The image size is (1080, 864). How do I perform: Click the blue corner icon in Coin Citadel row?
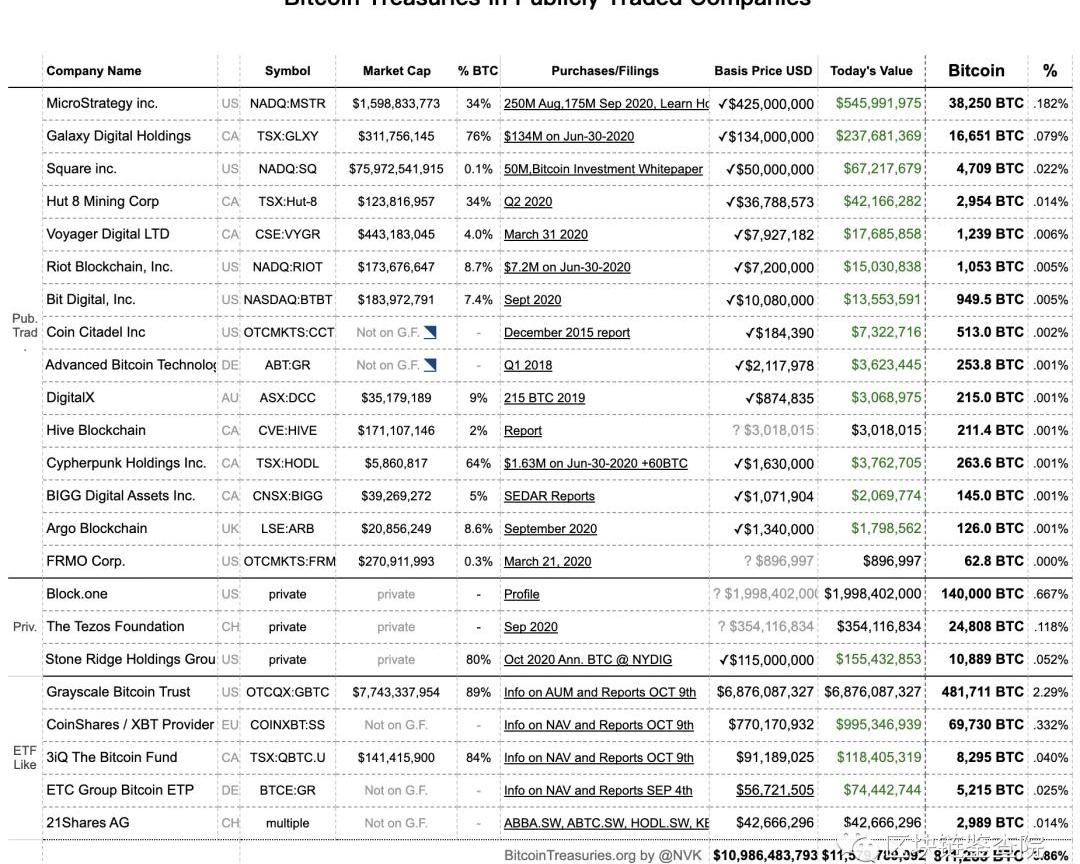click(x=430, y=332)
